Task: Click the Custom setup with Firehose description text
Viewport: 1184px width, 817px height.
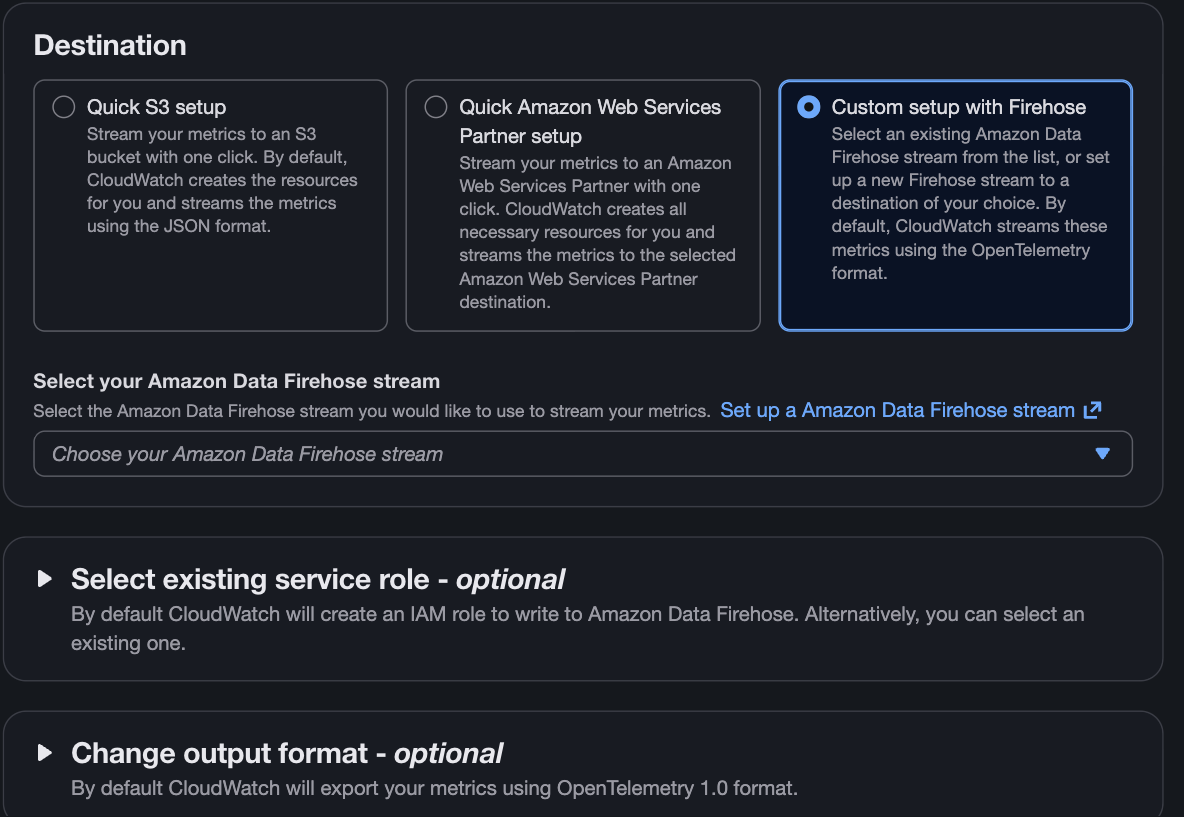Action: (x=970, y=204)
